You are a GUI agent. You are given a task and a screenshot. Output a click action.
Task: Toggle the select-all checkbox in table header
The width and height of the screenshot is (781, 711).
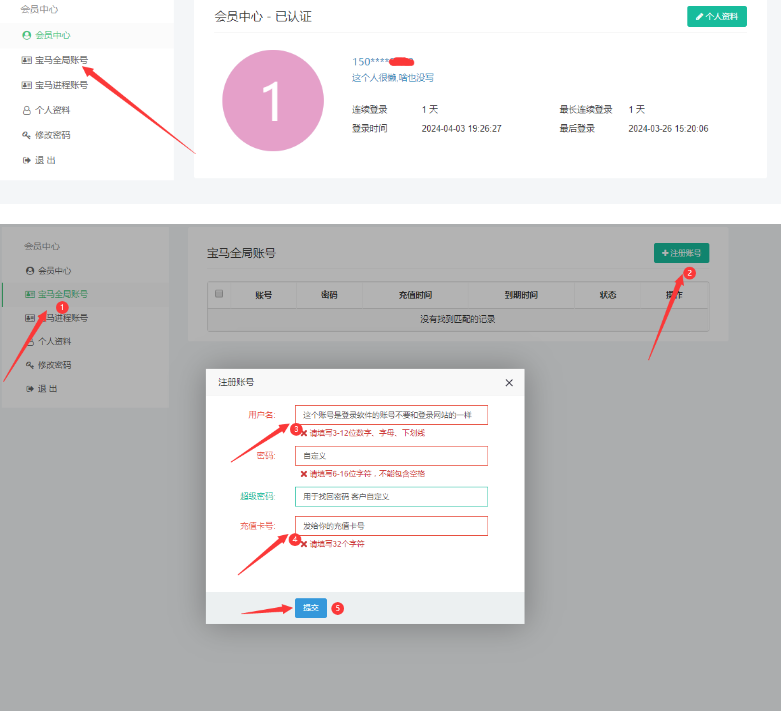click(219, 293)
